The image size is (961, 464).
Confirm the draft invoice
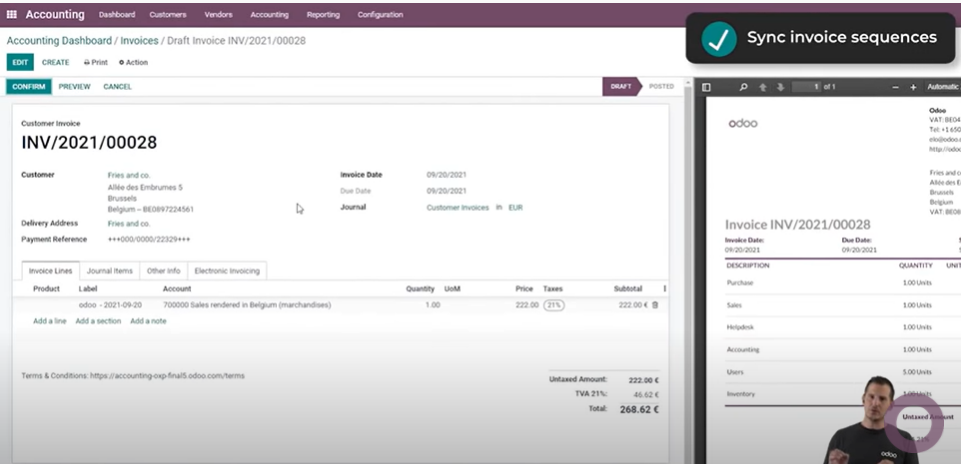(29, 86)
